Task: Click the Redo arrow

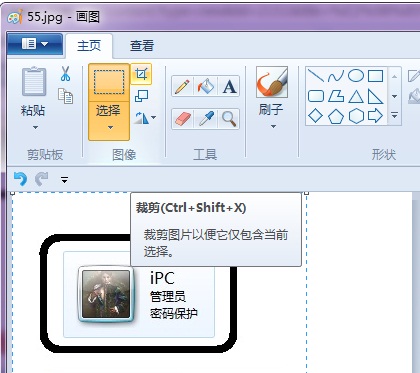Action: [42, 179]
